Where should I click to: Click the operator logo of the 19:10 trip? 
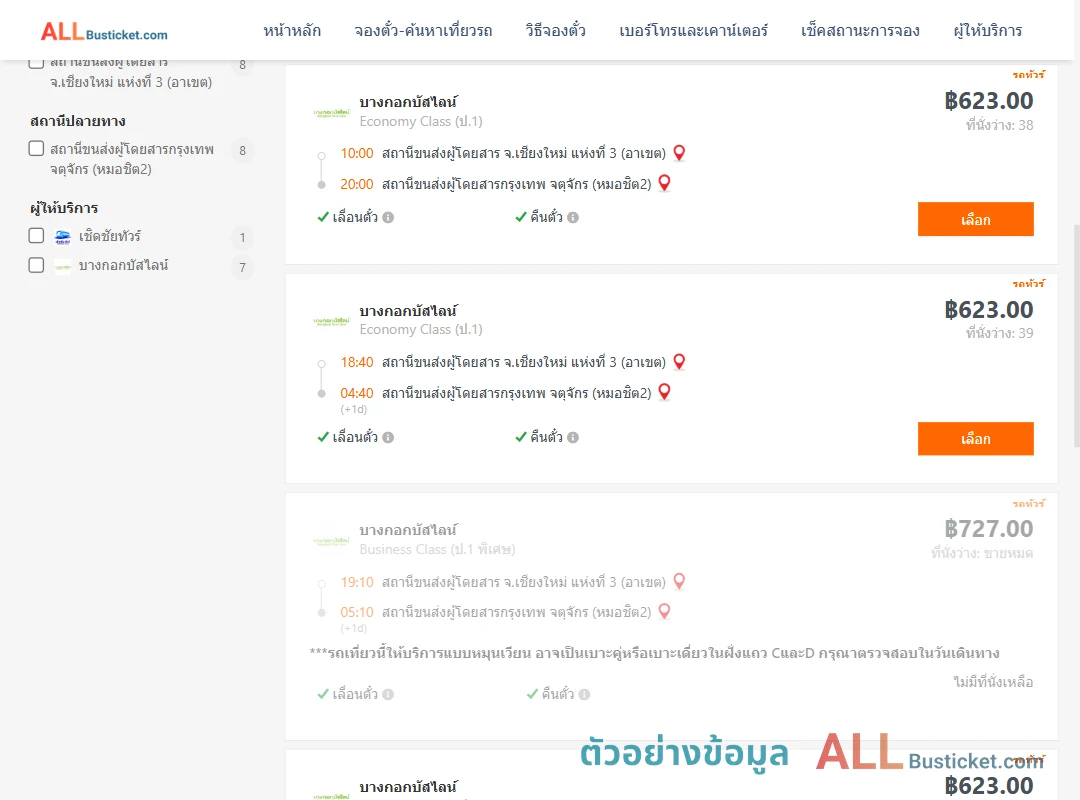point(331,541)
